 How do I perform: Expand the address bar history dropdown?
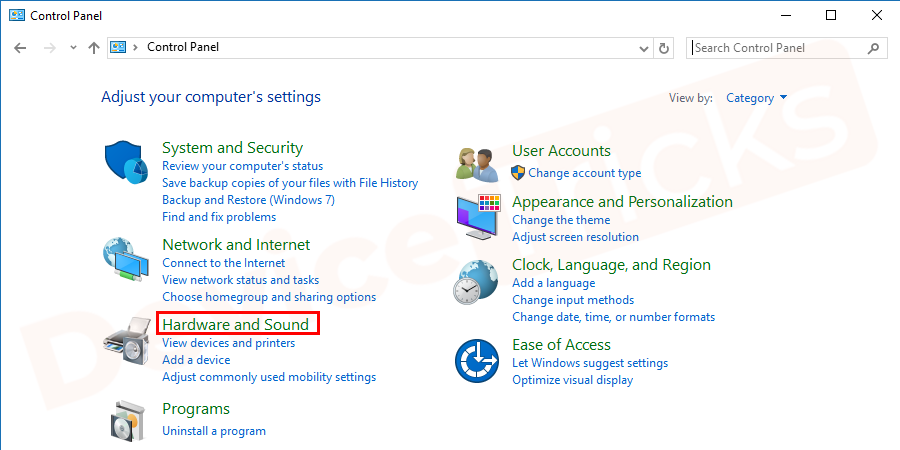(644, 47)
